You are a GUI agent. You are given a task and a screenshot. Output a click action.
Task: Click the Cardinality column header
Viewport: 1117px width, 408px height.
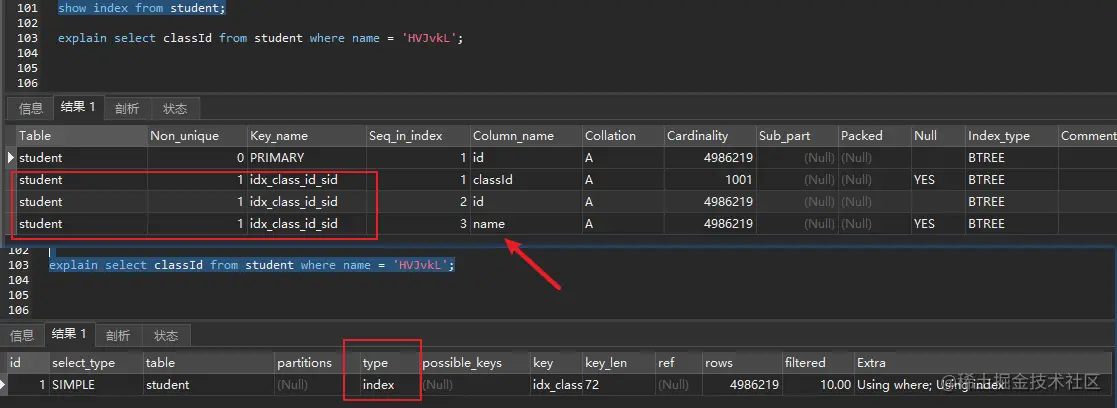pyautogui.click(x=710, y=135)
